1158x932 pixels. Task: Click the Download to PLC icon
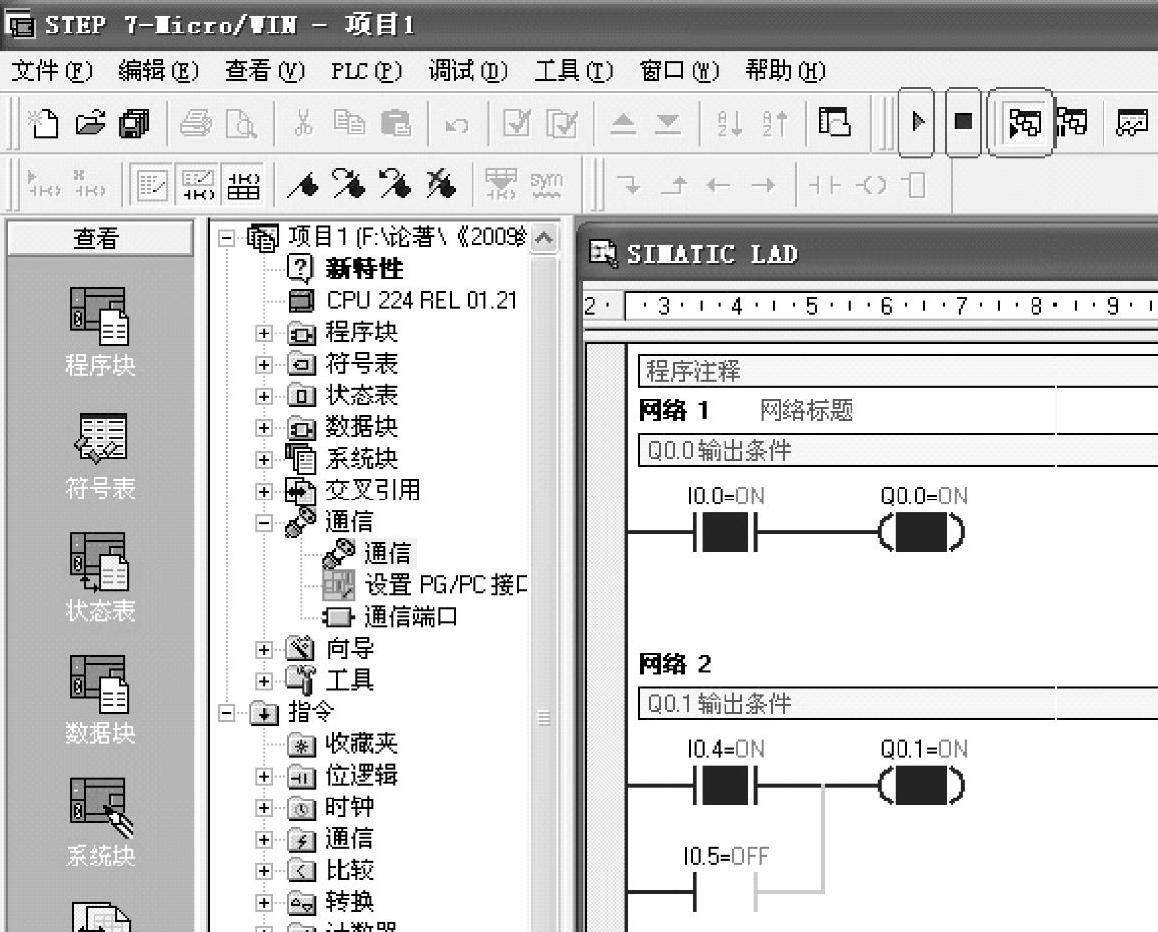pyautogui.click(x=668, y=123)
